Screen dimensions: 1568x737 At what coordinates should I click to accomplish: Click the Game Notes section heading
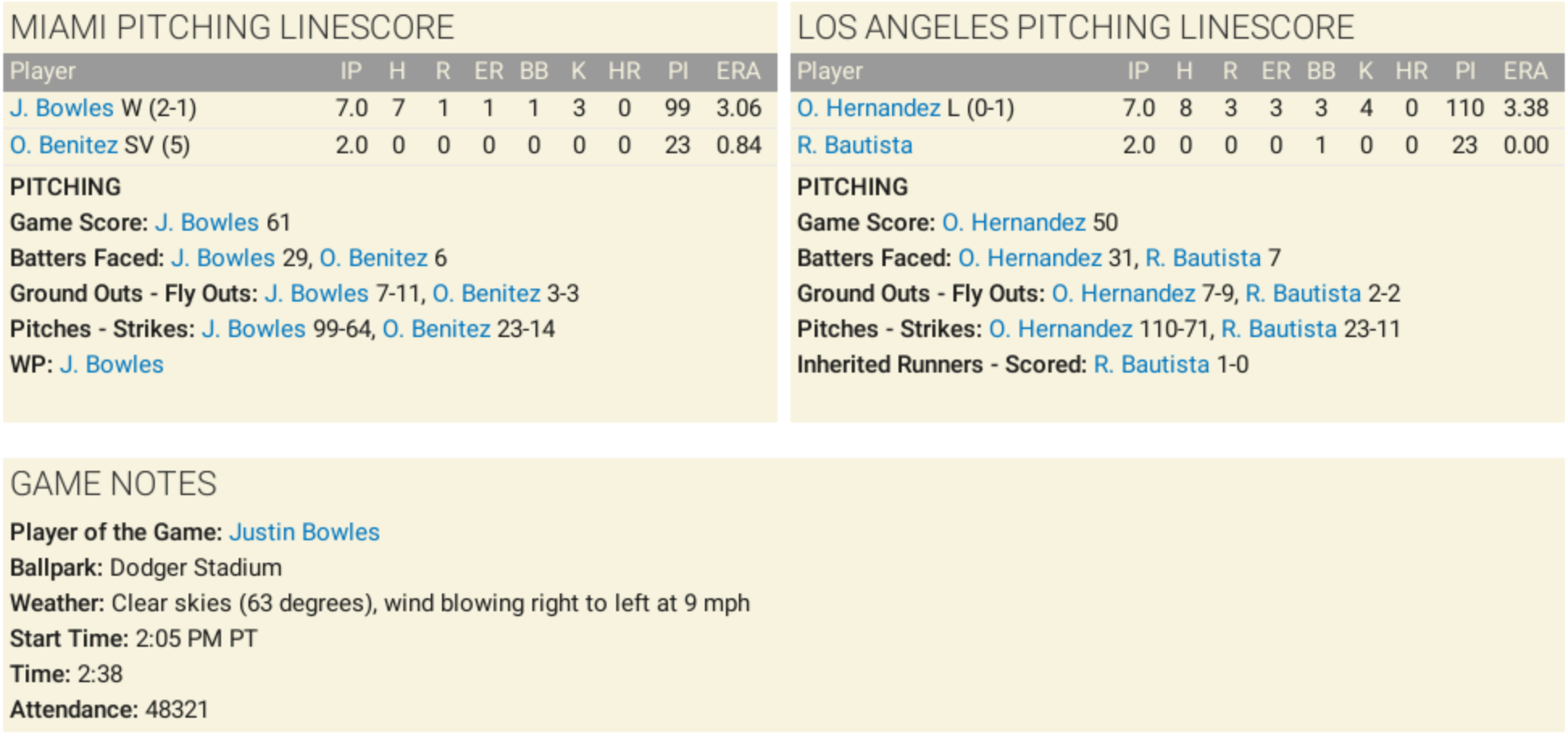pyautogui.click(x=113, y=484)
